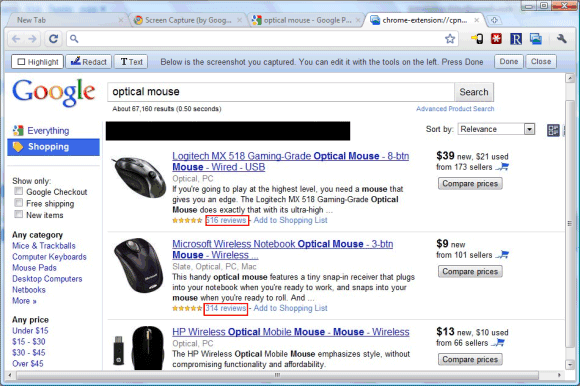Click the browser back arrow

pyautogui.click(x=16, y=39)
